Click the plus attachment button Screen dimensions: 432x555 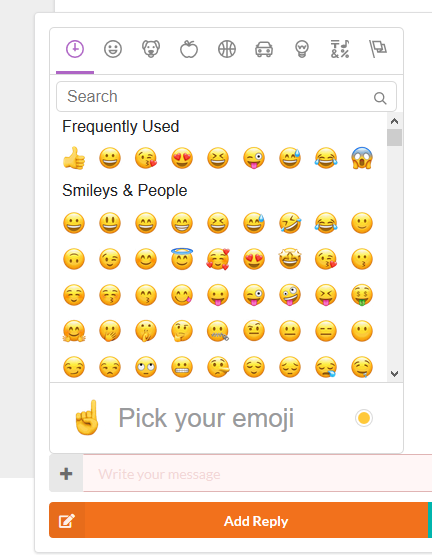click(x=66, y=474)
